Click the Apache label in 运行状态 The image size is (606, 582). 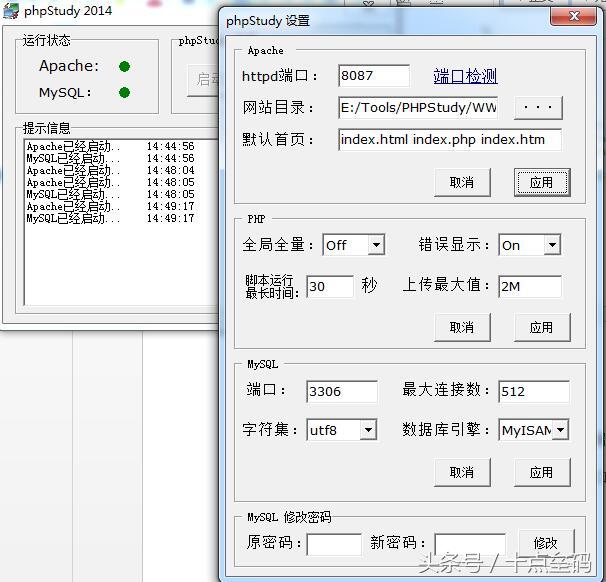point(69,66)
